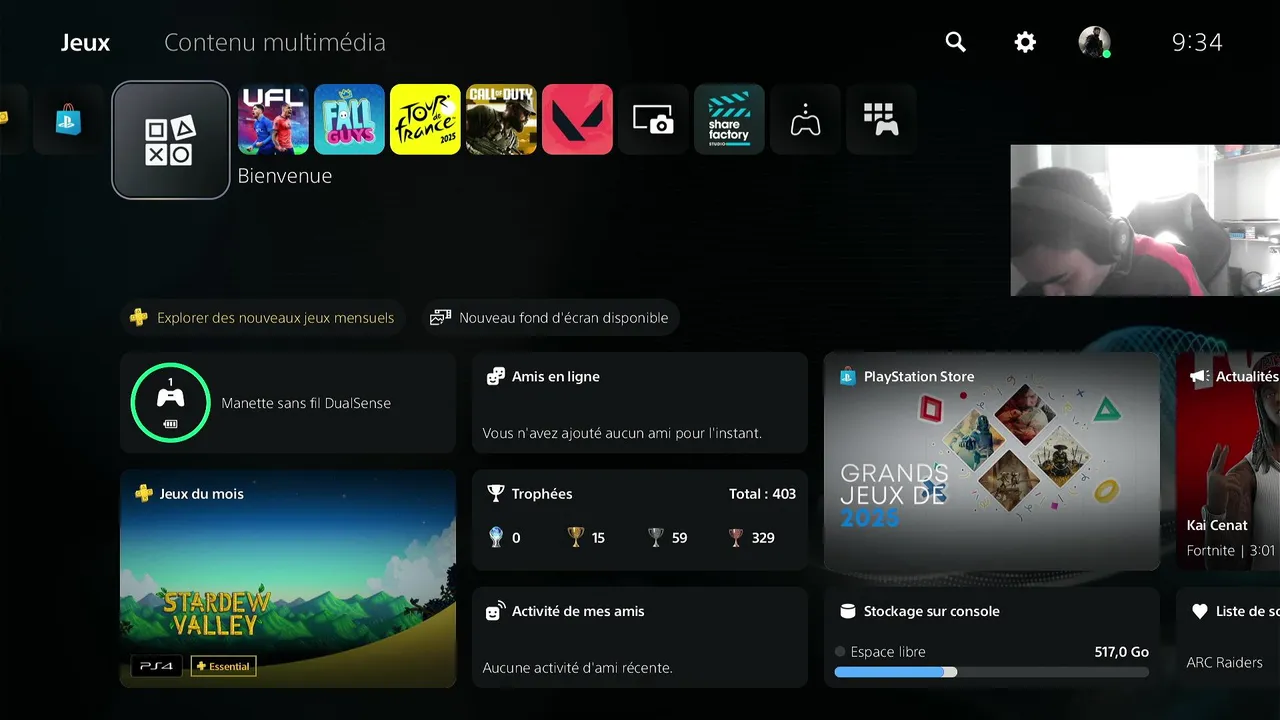Open the Manette sans fil DualSense card
1280x720 pixels.
288,403
